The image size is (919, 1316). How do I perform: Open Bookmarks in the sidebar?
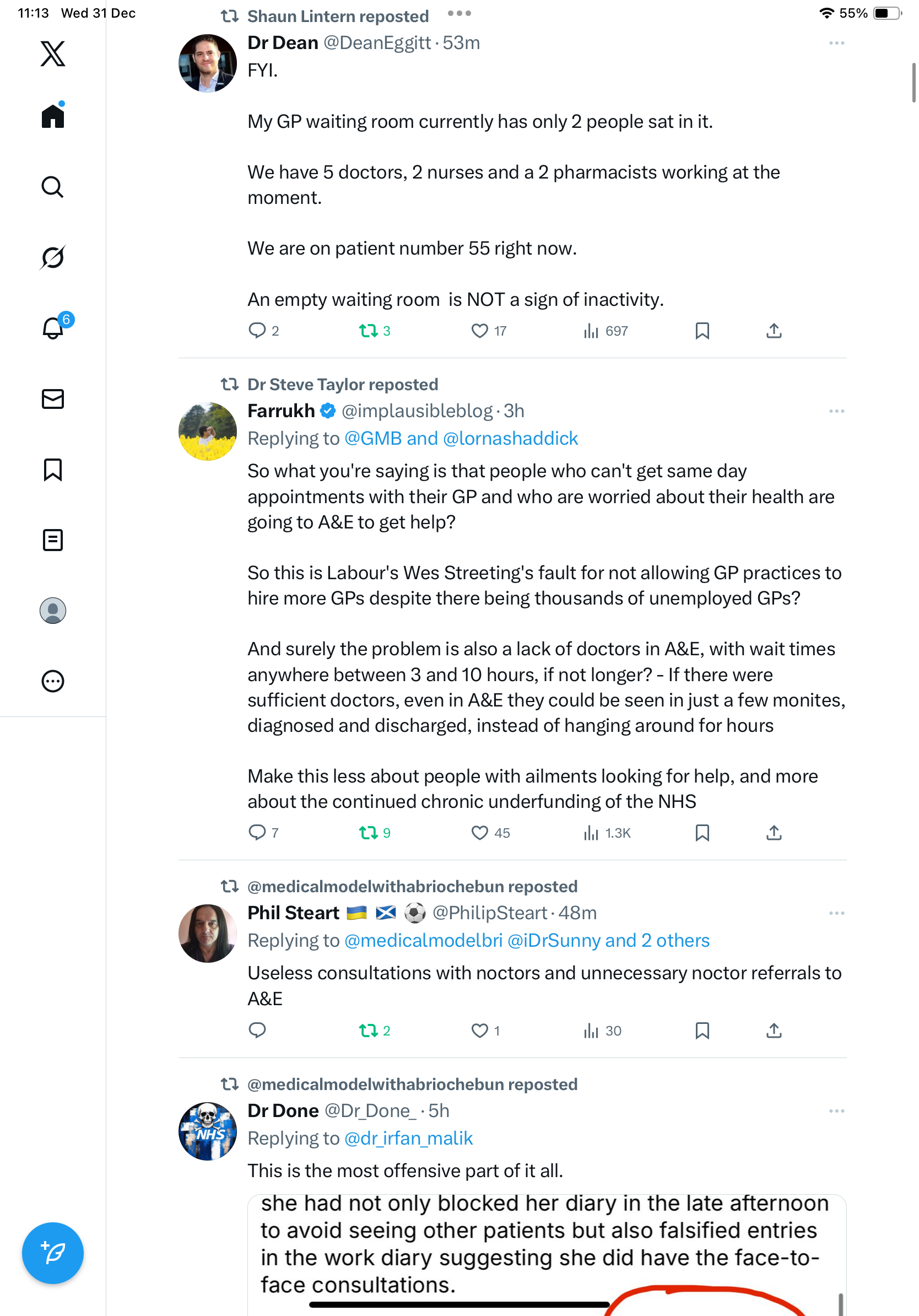click(x=53, y=470)
